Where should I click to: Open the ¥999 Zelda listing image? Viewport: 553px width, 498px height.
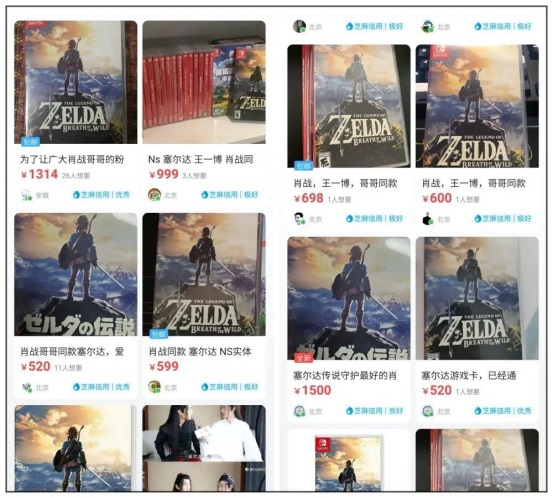[x=204, y=82]
